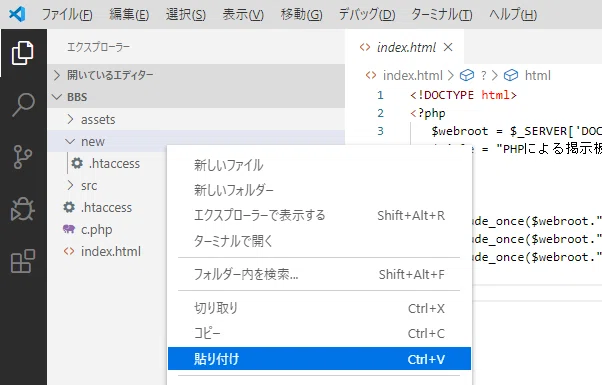Close the index.html editor tab
This screenshot has height=385, width=602.
(448, 47)
